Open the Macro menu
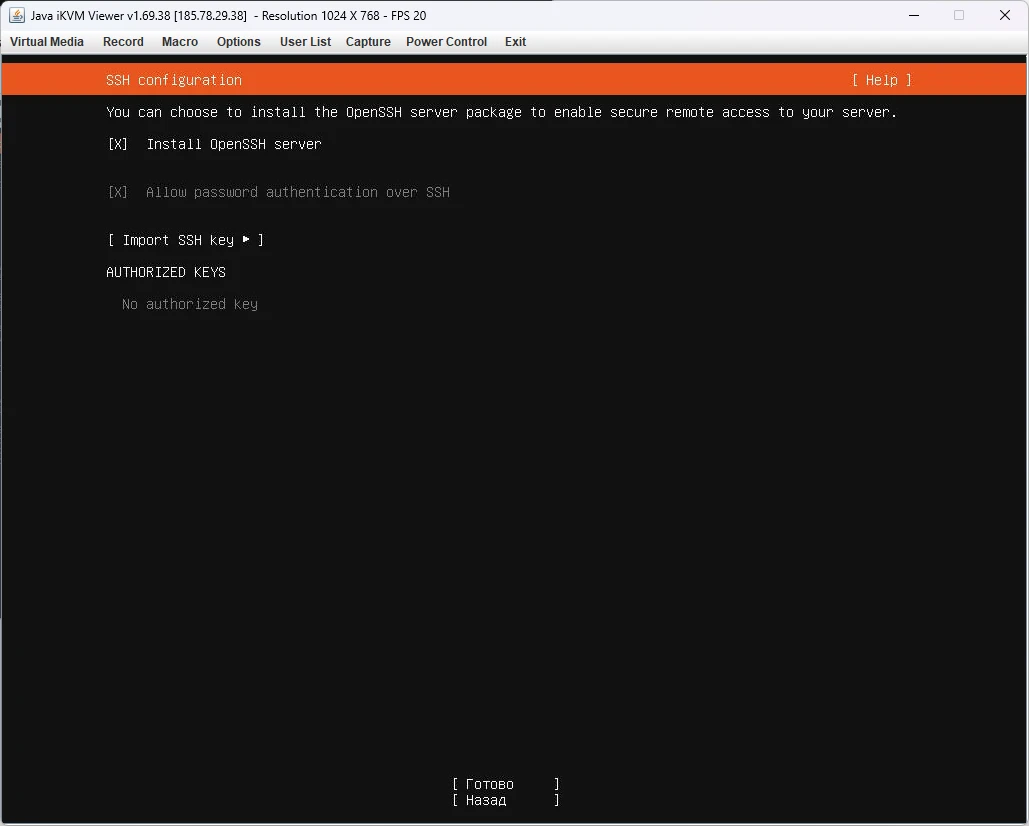This screenshot has height=826, width=1029. 180,42
